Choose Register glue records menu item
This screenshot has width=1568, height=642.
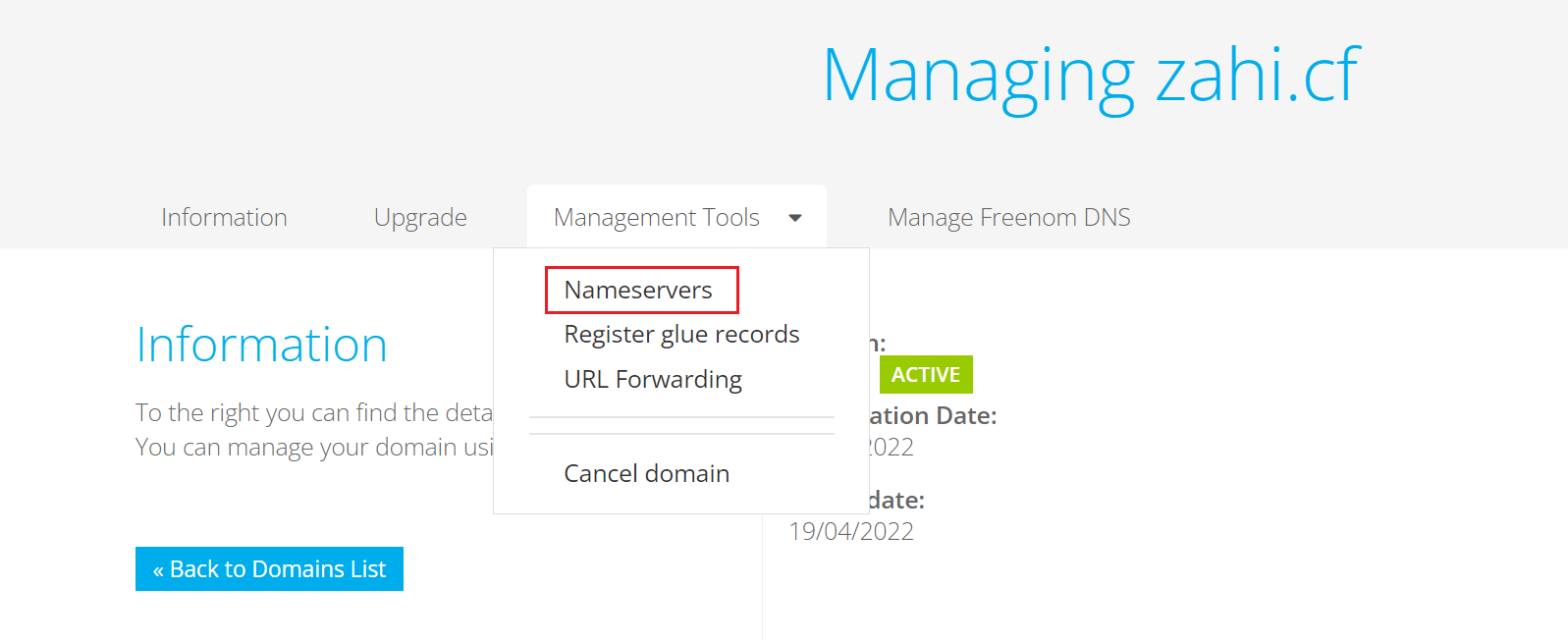point(681,335)
